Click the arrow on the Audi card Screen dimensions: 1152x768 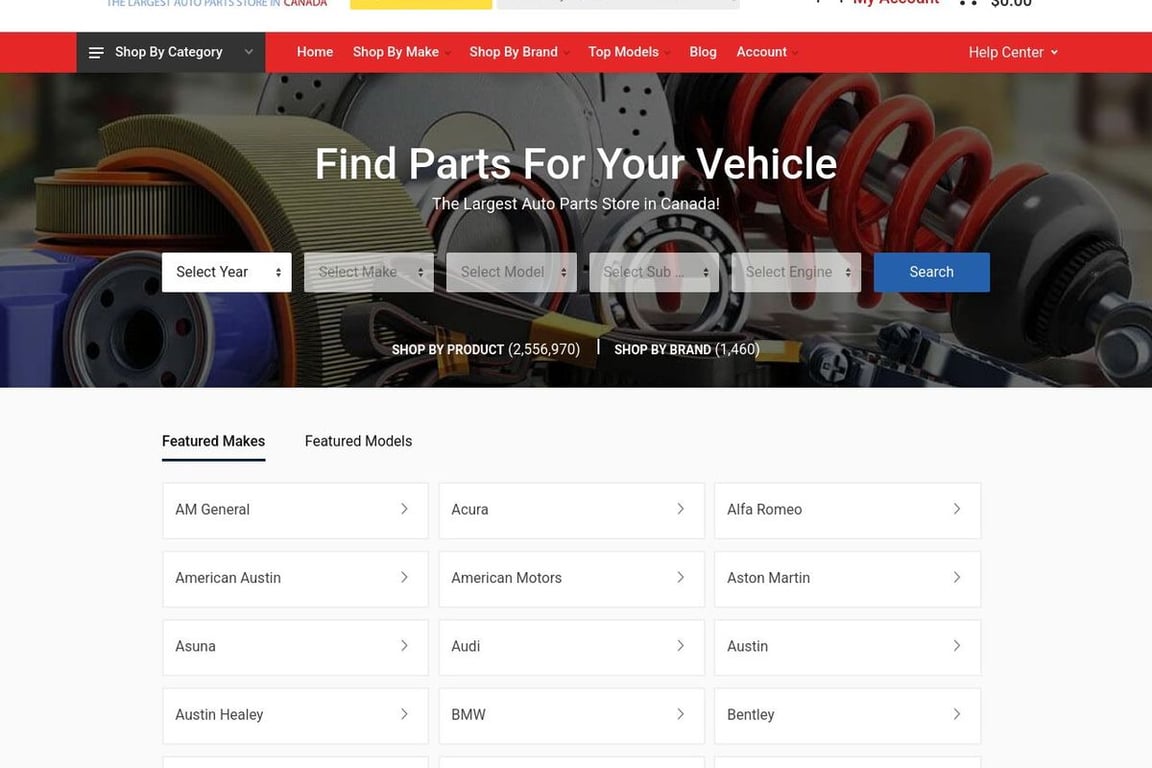[x=680, y=646]
